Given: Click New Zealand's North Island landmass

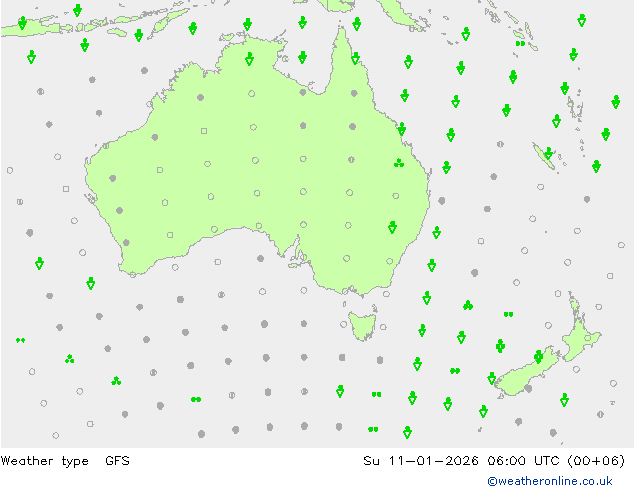Looking at the screenshot, I should (579, 327).
